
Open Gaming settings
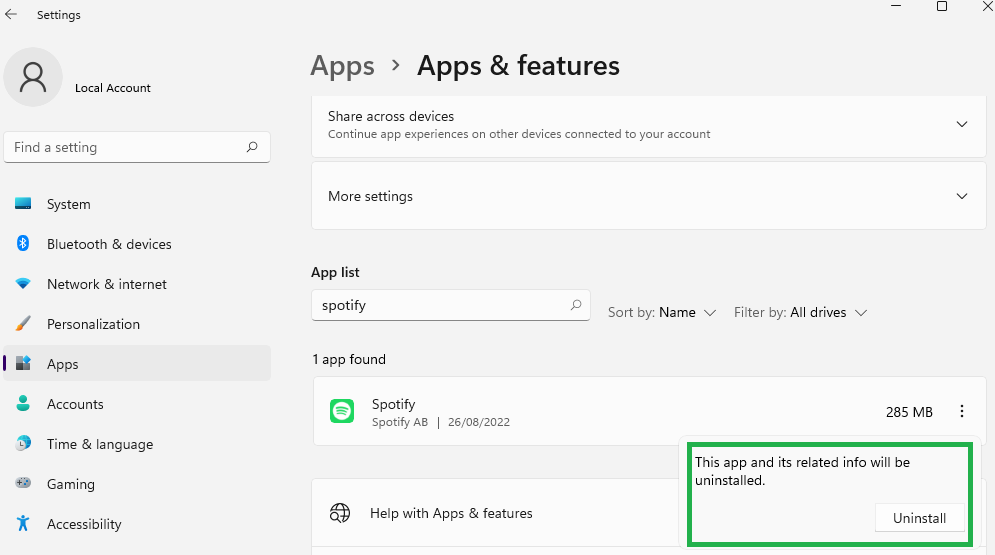pos(137,484)
